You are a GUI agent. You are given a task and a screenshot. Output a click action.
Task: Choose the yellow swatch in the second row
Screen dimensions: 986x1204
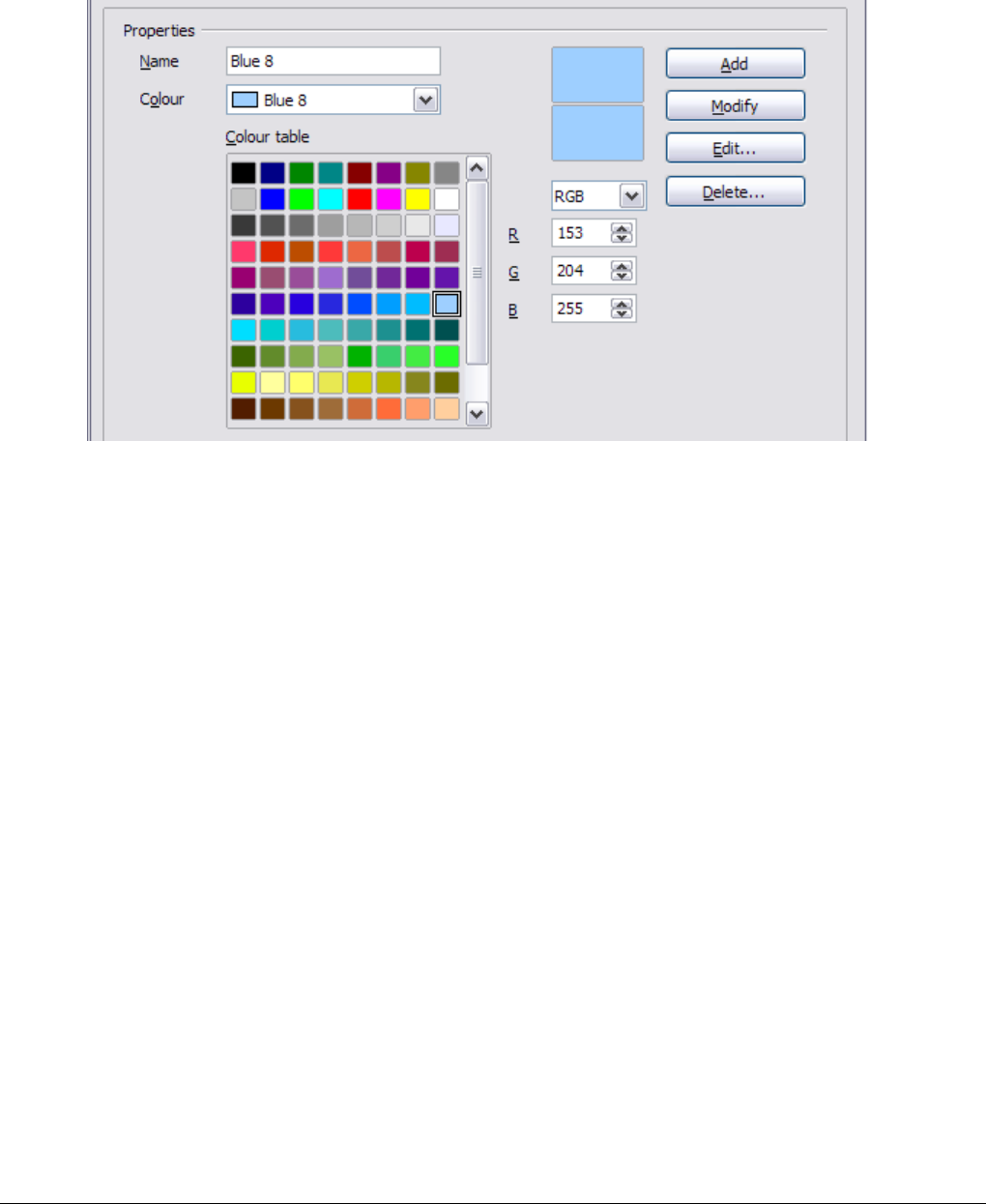418,199
